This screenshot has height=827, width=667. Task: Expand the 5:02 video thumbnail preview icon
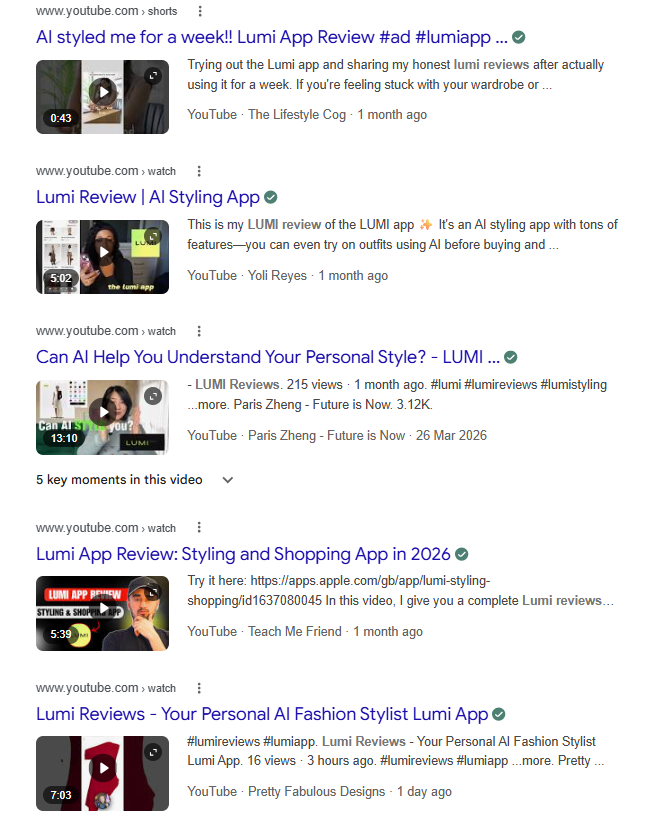[153, 236]
